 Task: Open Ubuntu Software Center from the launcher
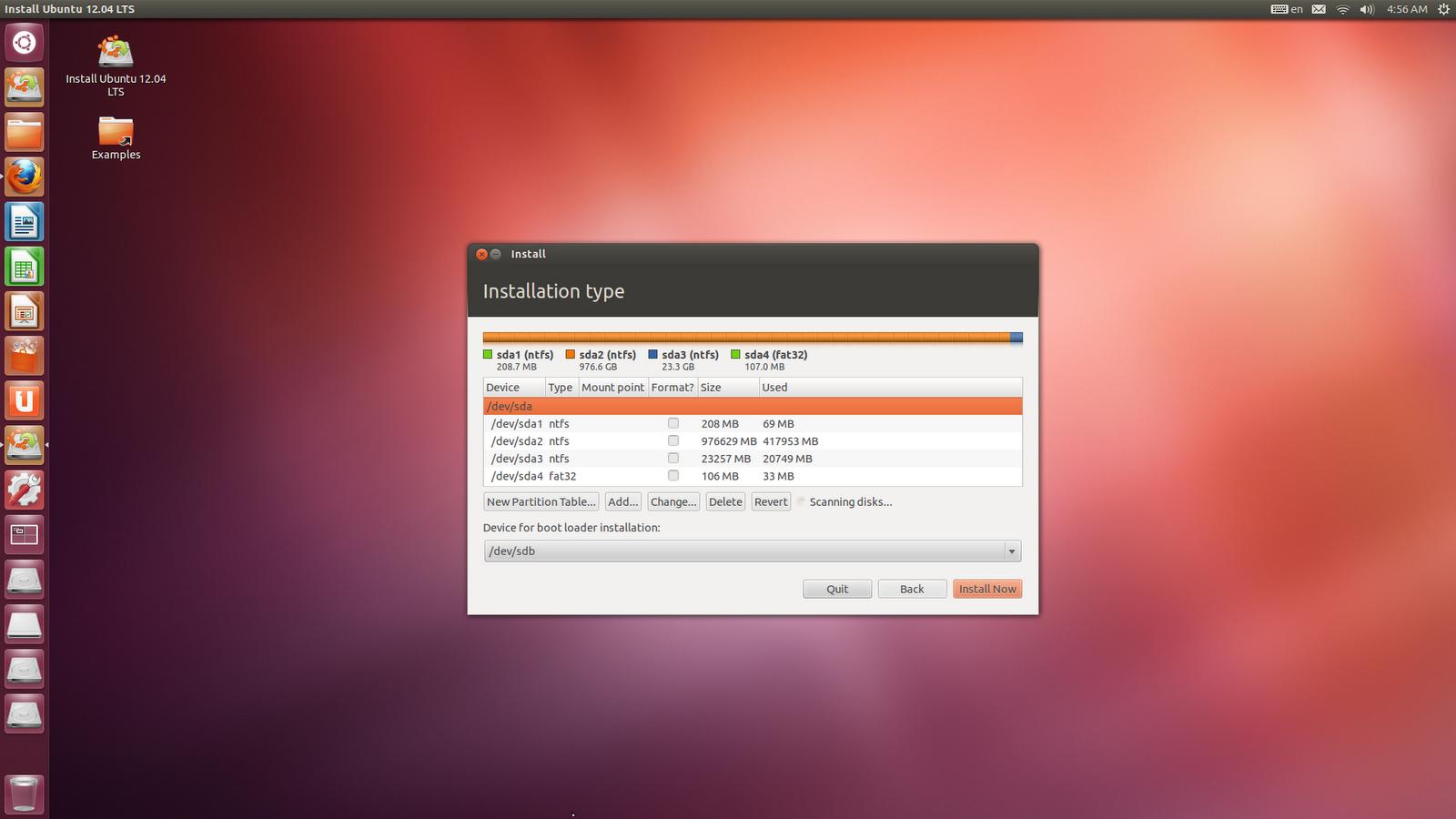coord(25,356)
